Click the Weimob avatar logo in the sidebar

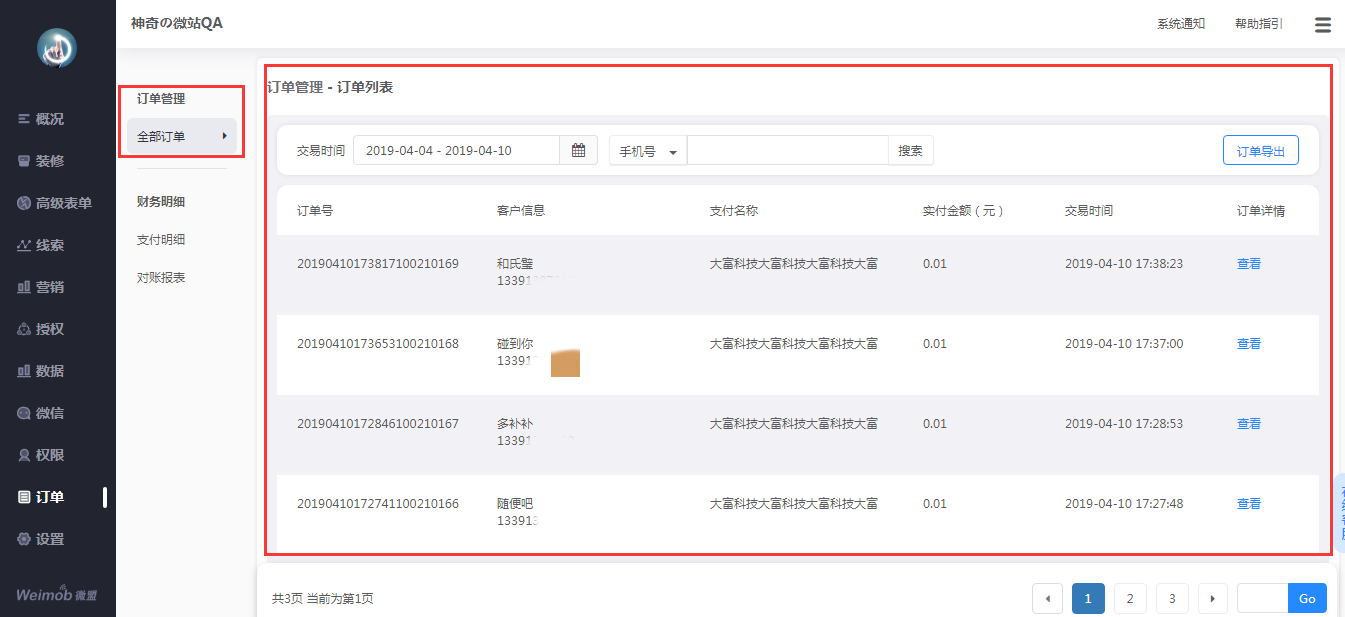57,48
